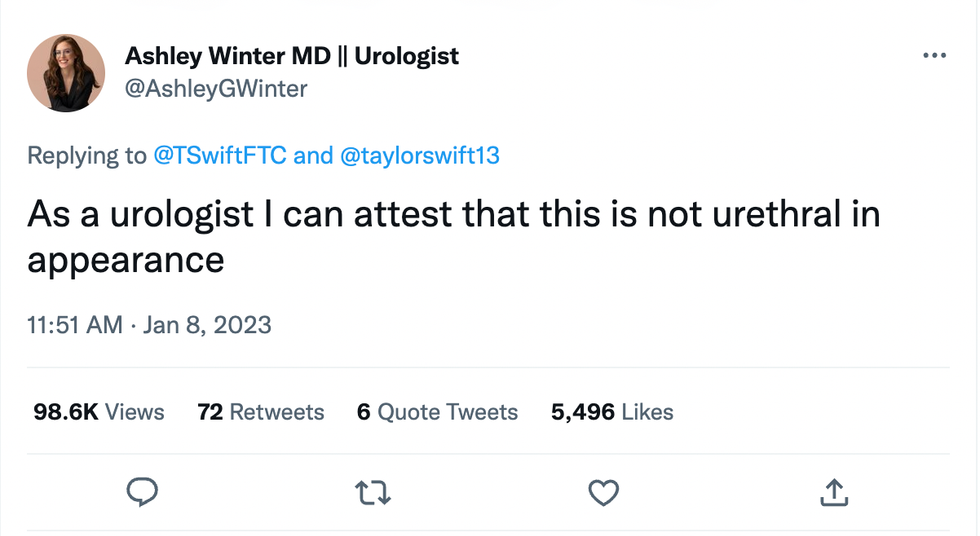Click the reply speech bubble icon
The width and height of the screenshot is (980, 536).
tap(144, 490)
